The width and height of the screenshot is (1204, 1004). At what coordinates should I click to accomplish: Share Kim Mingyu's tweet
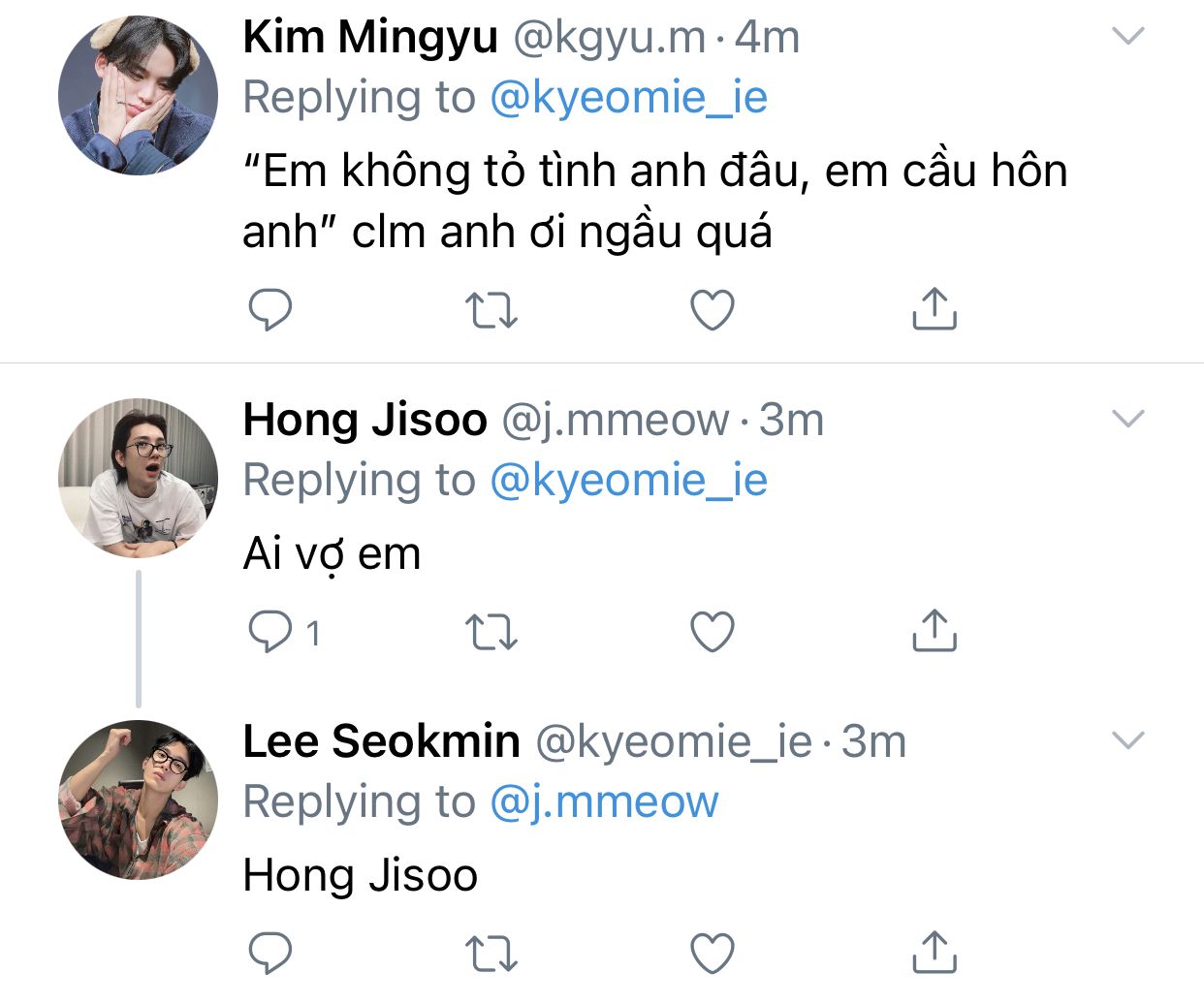(x=935, y=309)
